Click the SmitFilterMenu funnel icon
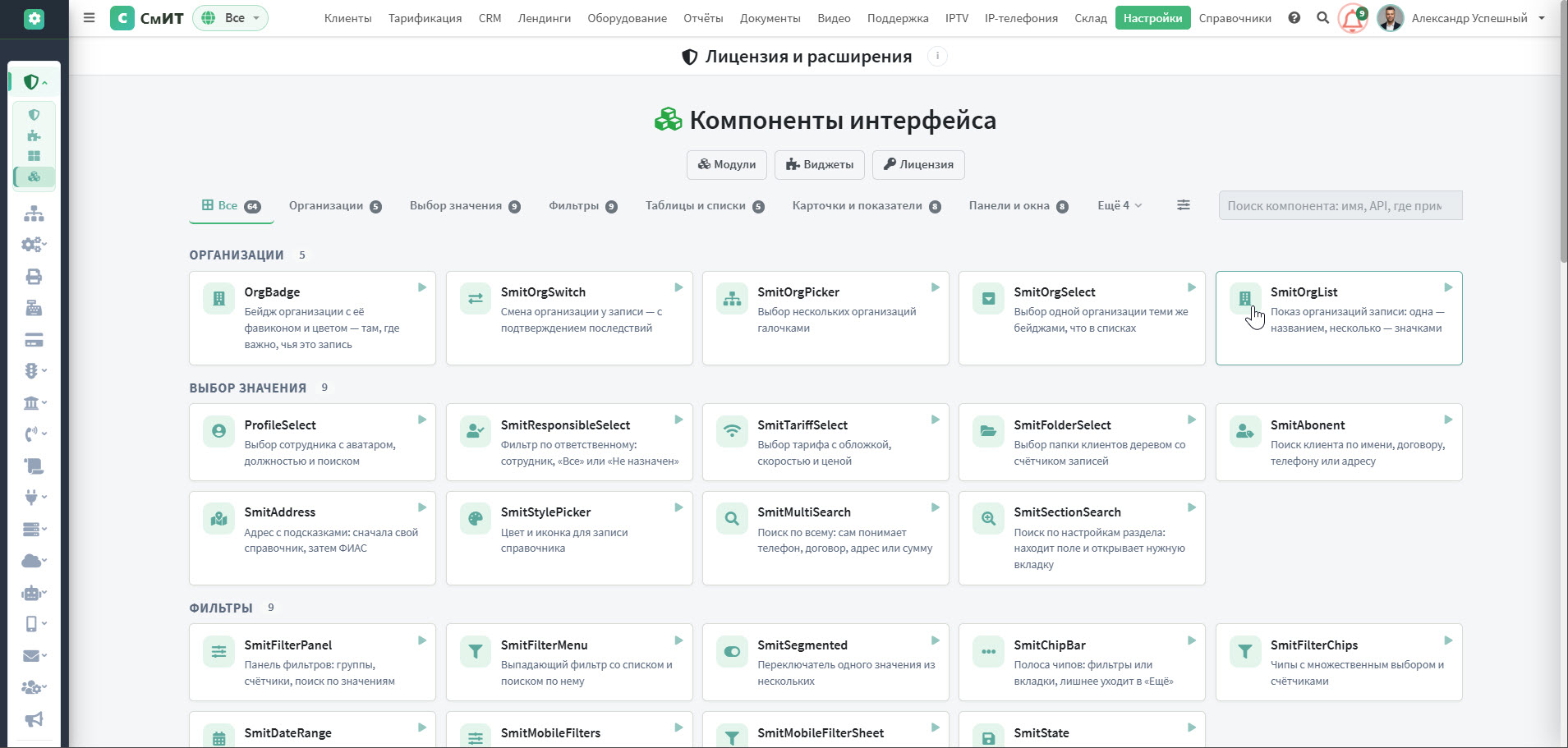This screenshot has width=1568, height=748. click(476, 651)
